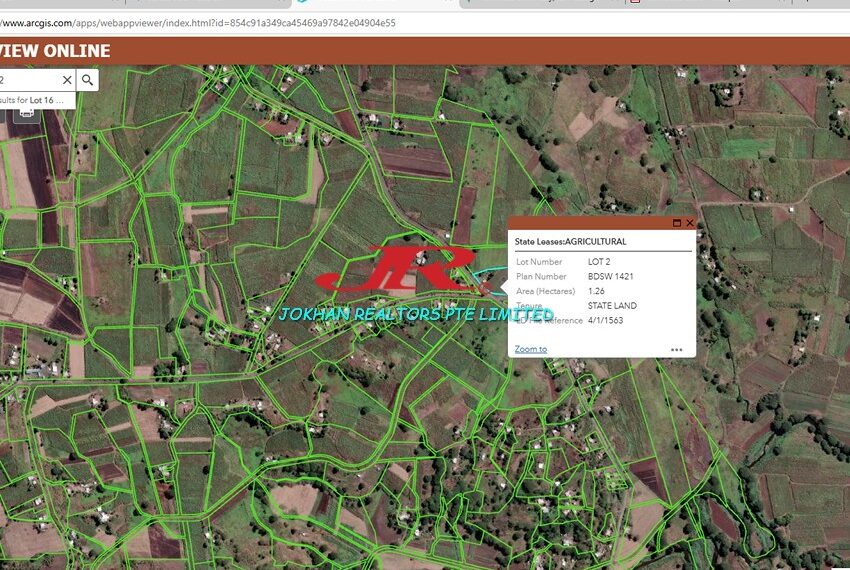Clear the search box with X
Viewport: 850px width, 570px height.
[67, 80]
